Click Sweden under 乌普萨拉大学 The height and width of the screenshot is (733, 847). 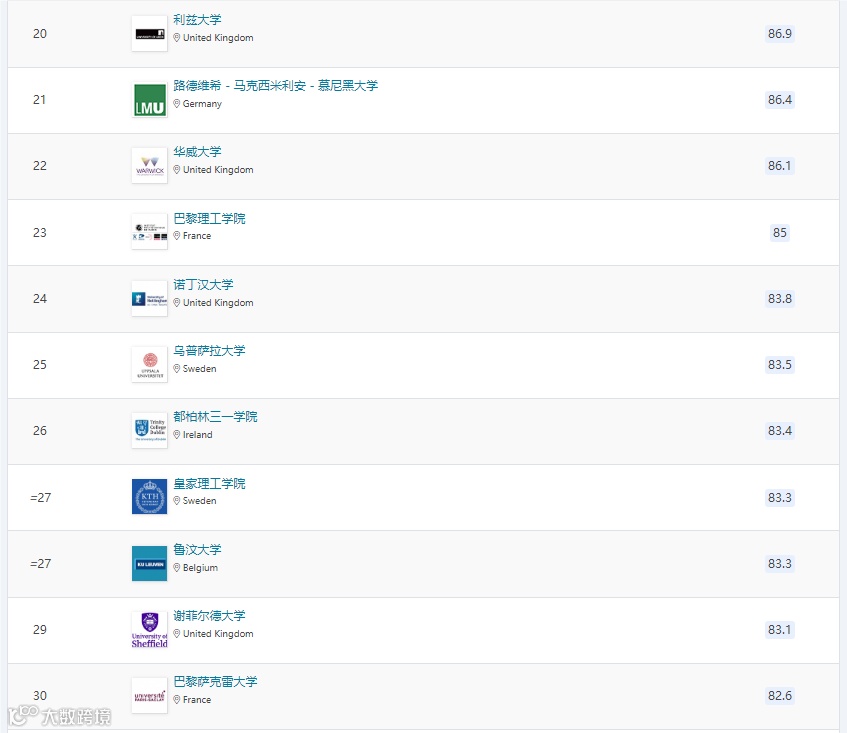[x=199, y=369]
